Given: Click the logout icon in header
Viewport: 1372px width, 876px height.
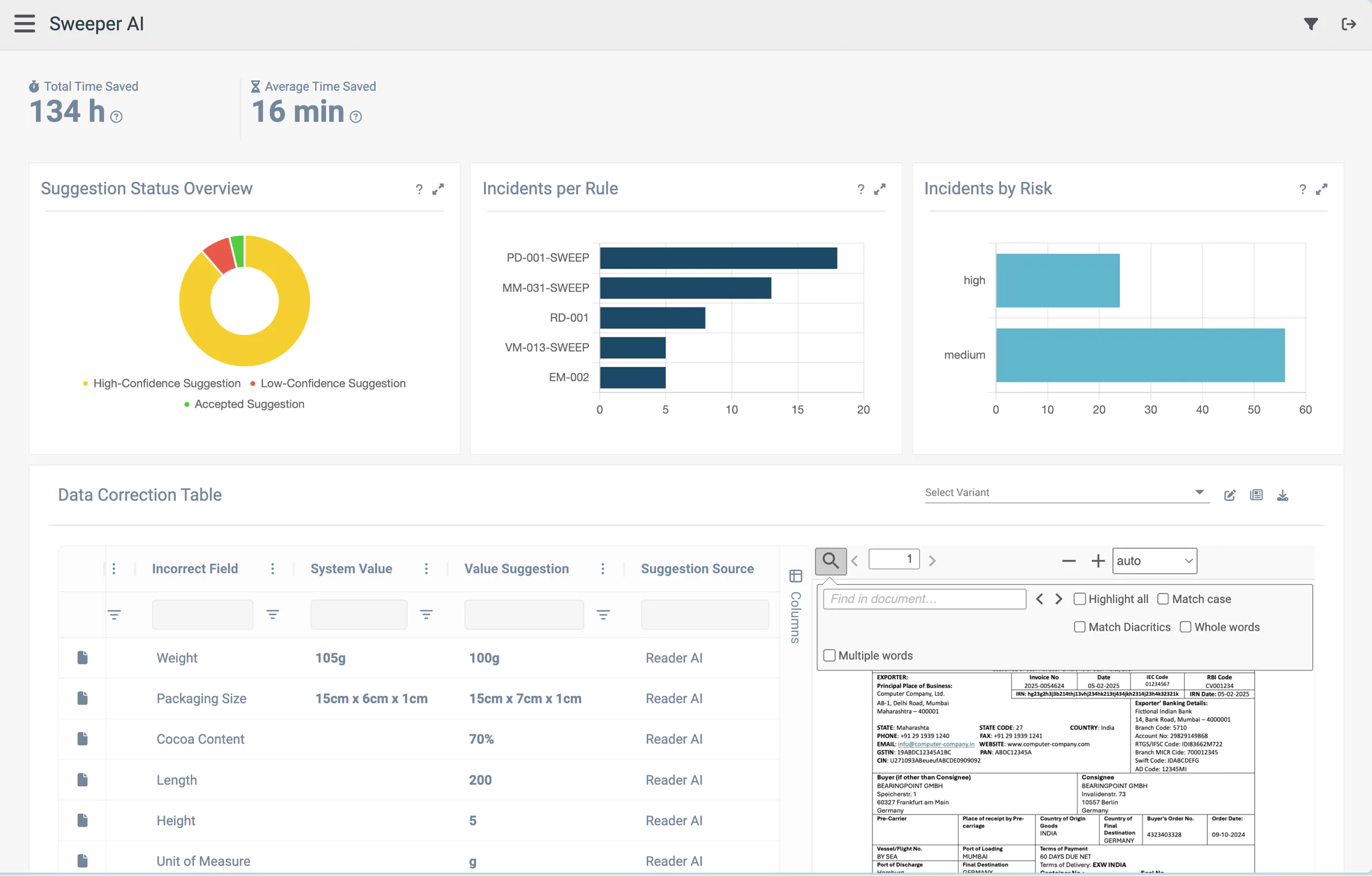Looking at the screenshot, I should click(1348, 24).
